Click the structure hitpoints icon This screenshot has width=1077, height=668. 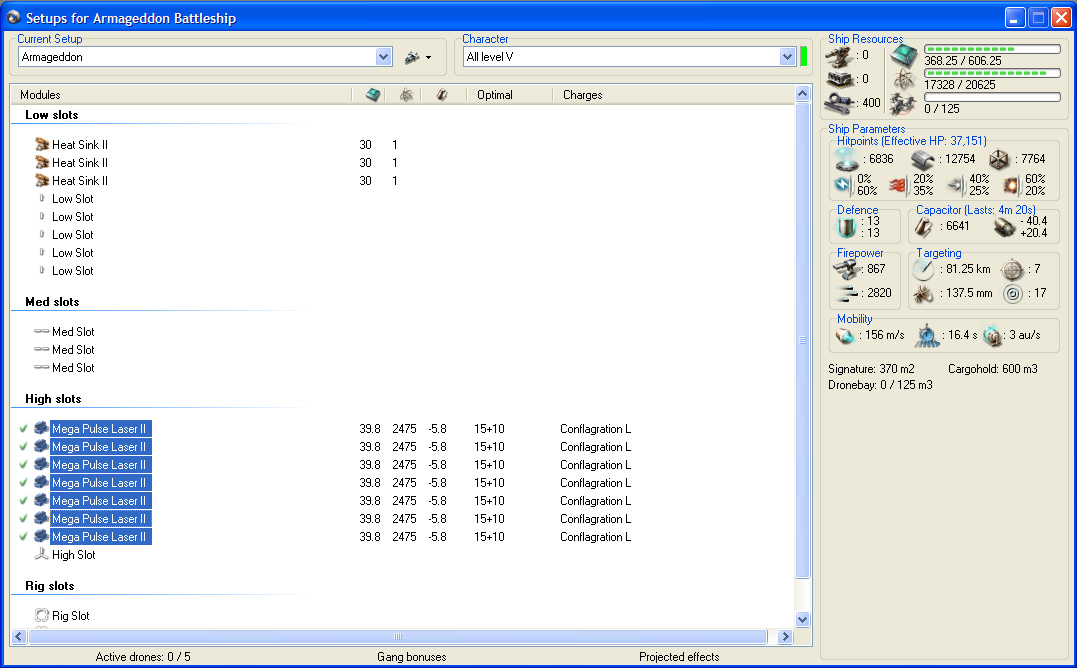coord(999,160)
